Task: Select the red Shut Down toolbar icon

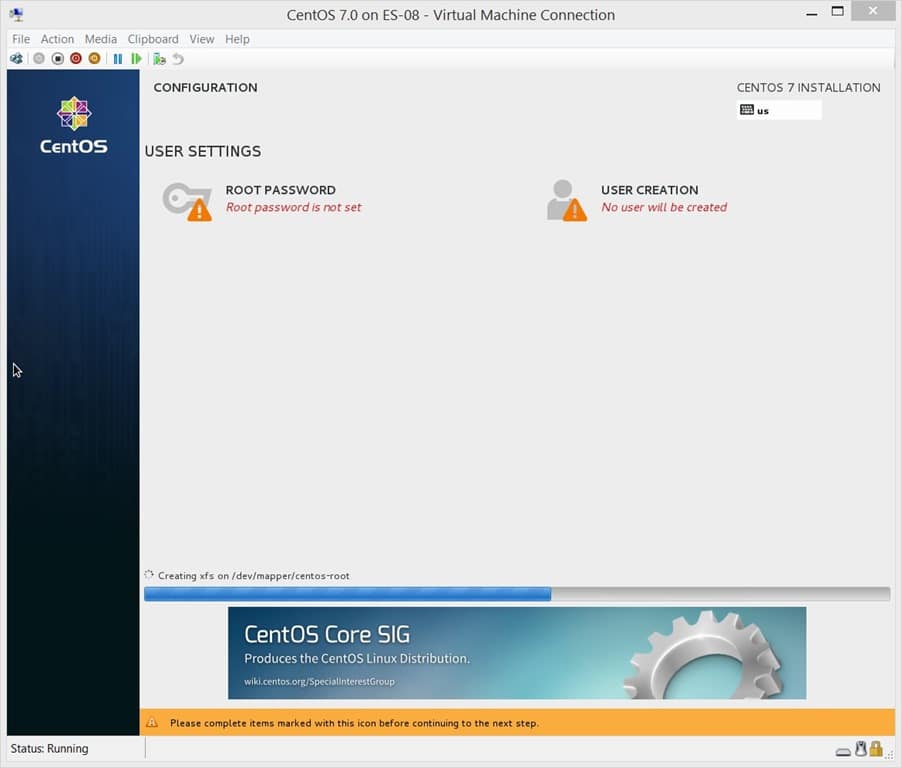Action: [75, 59]
